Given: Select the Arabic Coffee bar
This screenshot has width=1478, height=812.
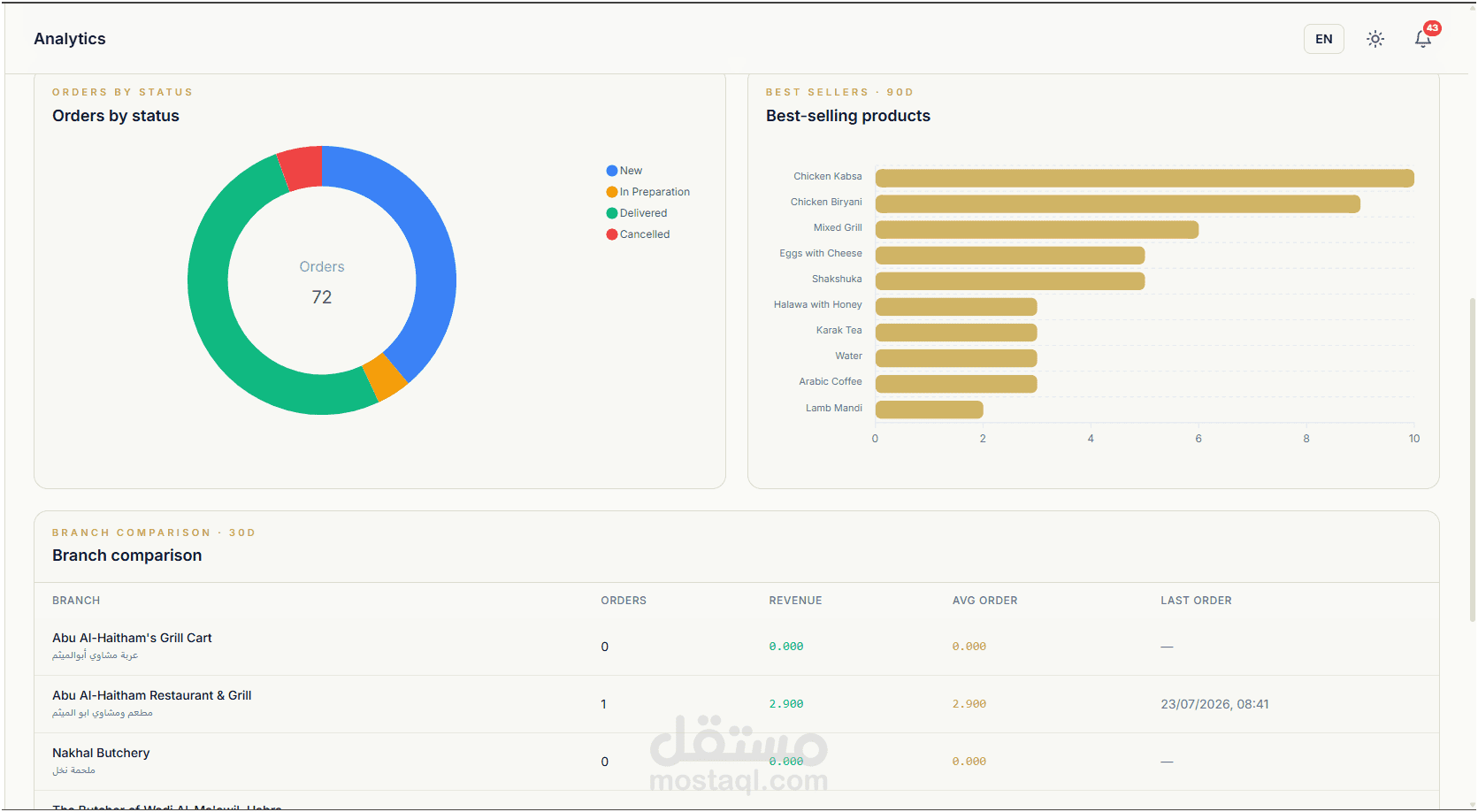Looking at the screenshot, I should [956, 383].
